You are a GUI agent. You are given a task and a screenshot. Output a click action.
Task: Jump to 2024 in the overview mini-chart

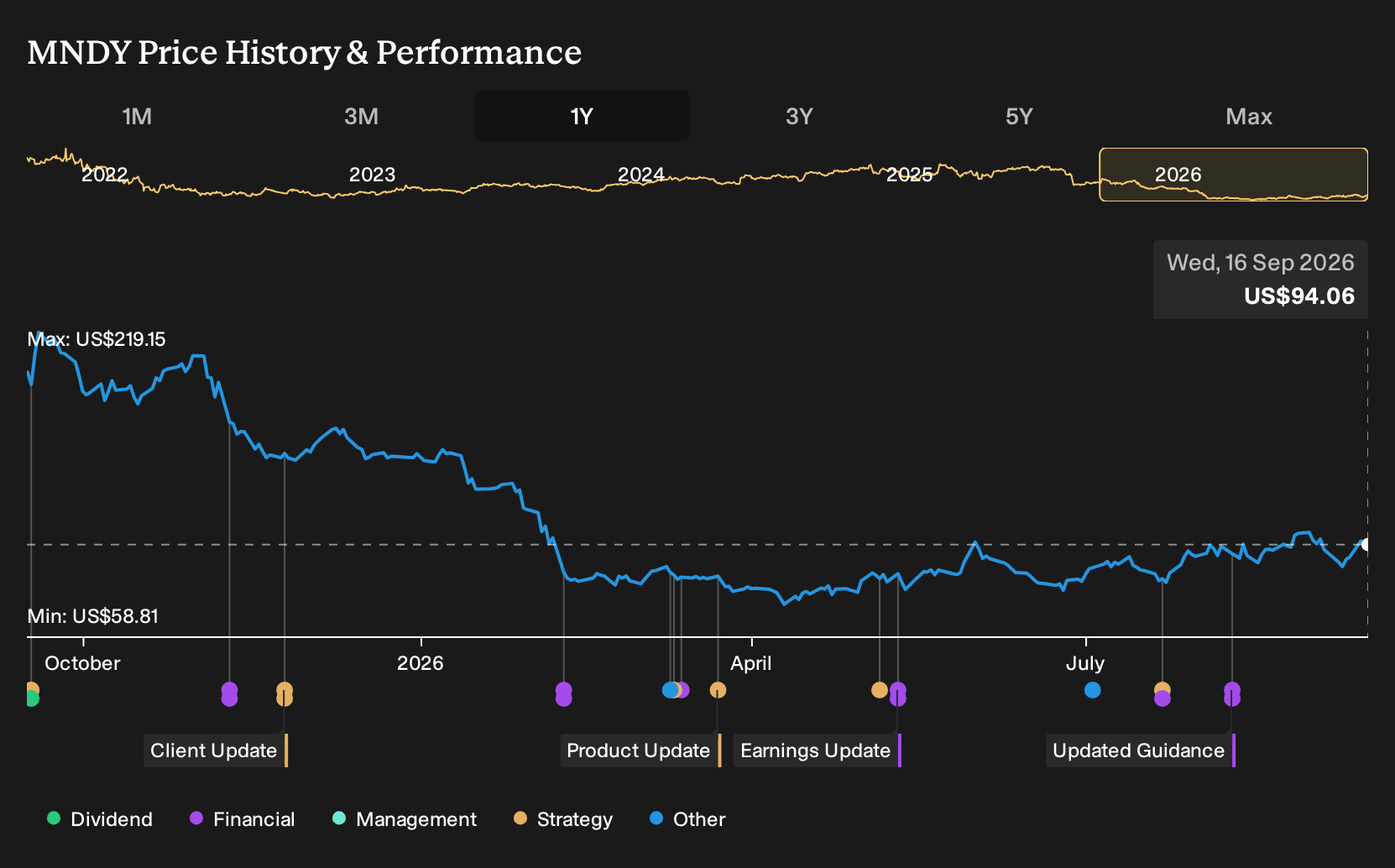(640, 175)
